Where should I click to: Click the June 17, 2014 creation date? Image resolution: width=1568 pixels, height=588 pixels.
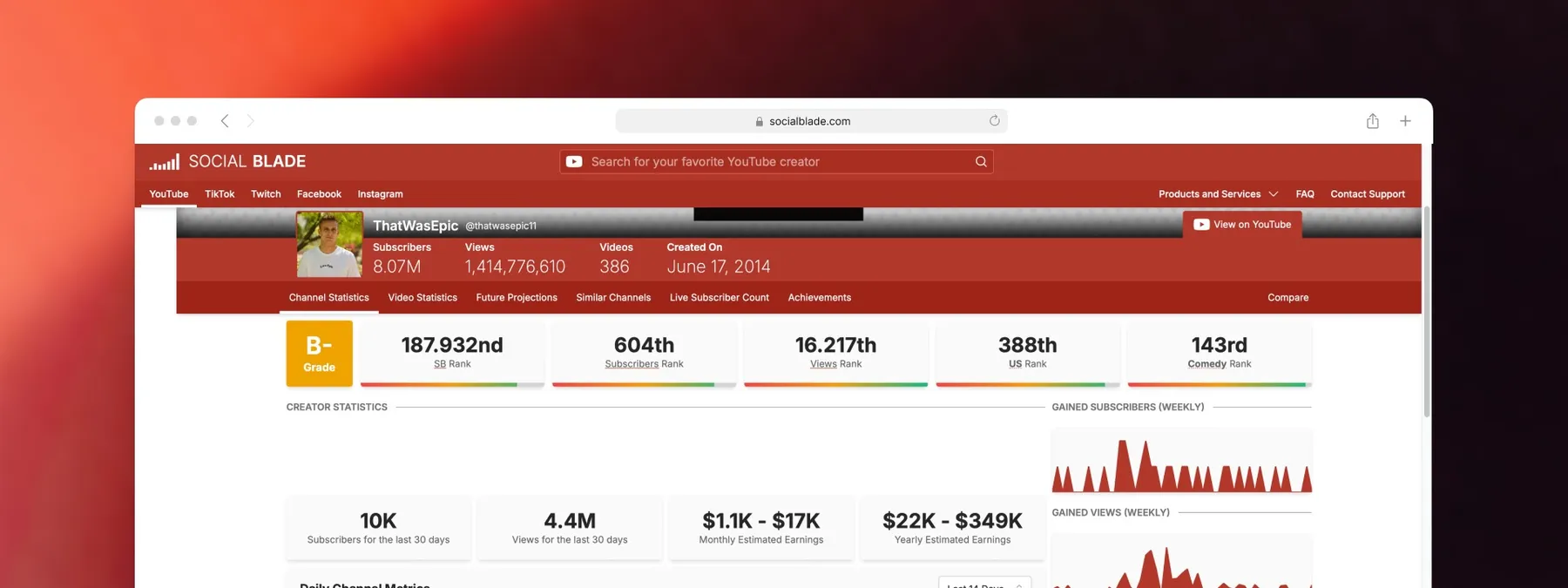[x=719, y=267]
